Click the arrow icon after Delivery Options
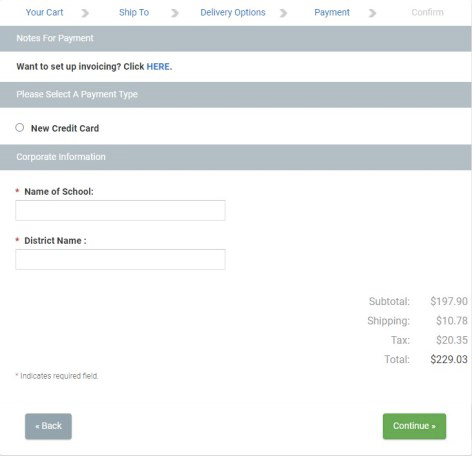This screenshot has width=472, height=456. pyautogui.click(x=283, y=13)
